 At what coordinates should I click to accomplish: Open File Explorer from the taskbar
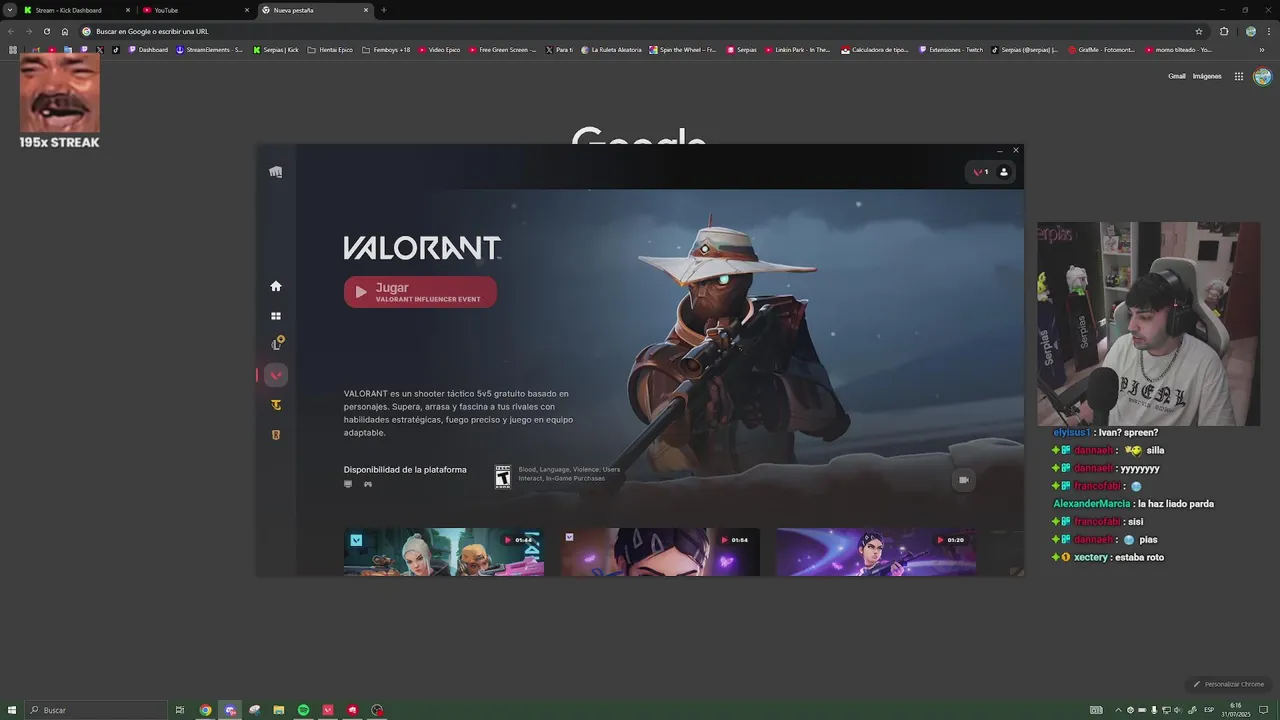(x=279, y=710)
